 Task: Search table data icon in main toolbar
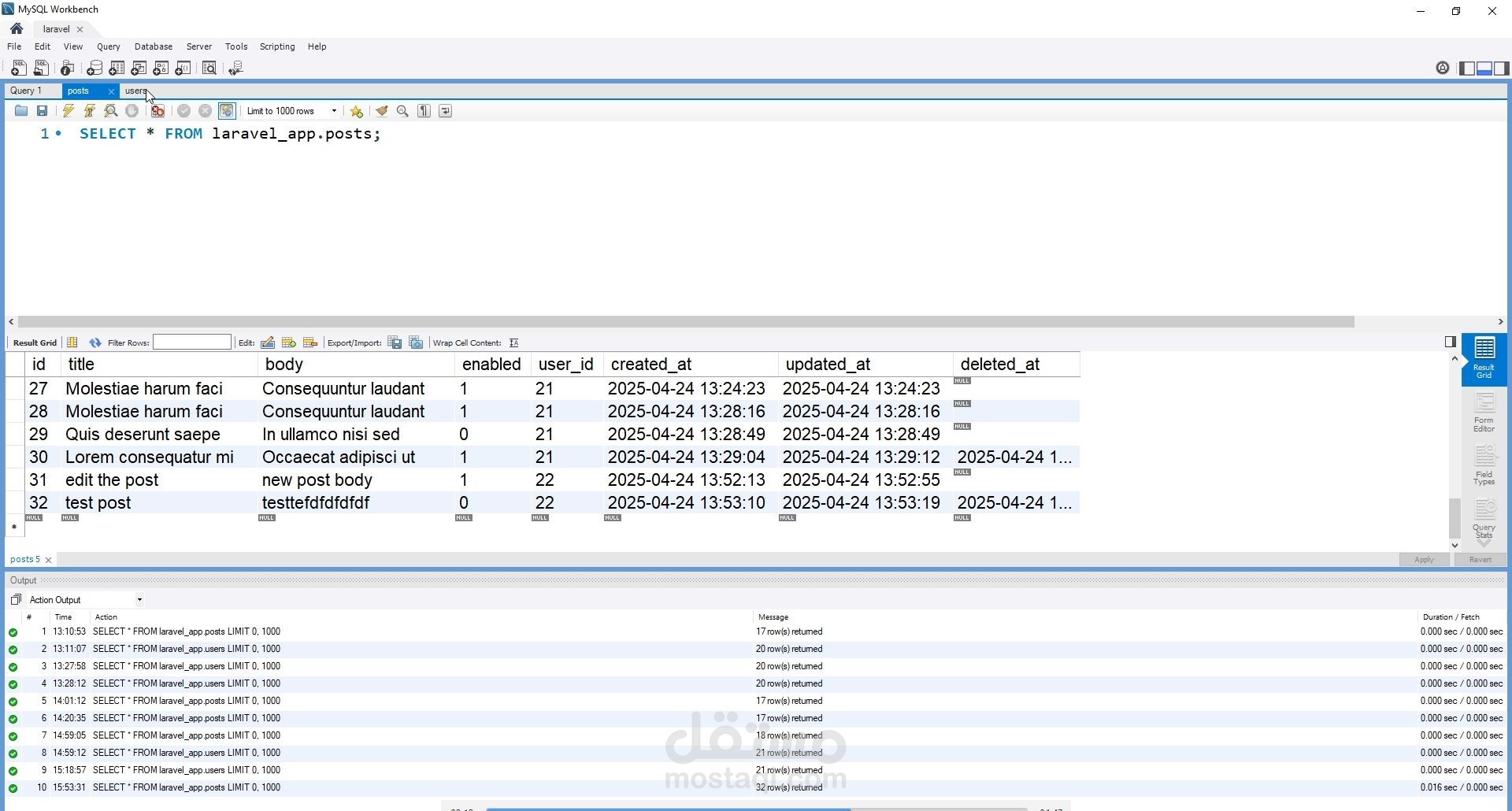coord(209,69)
